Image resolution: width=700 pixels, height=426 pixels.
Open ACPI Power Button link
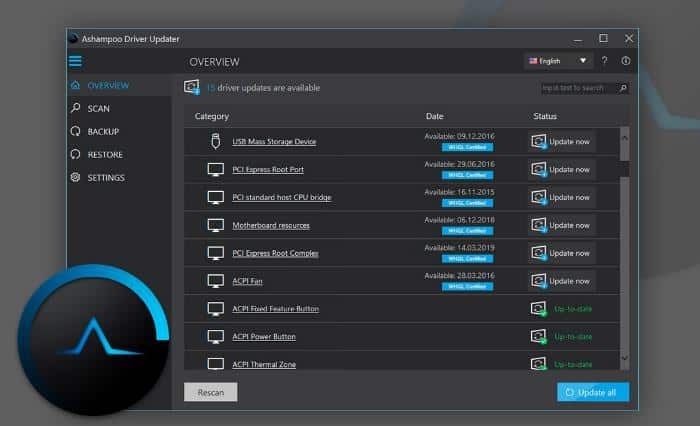264,337
